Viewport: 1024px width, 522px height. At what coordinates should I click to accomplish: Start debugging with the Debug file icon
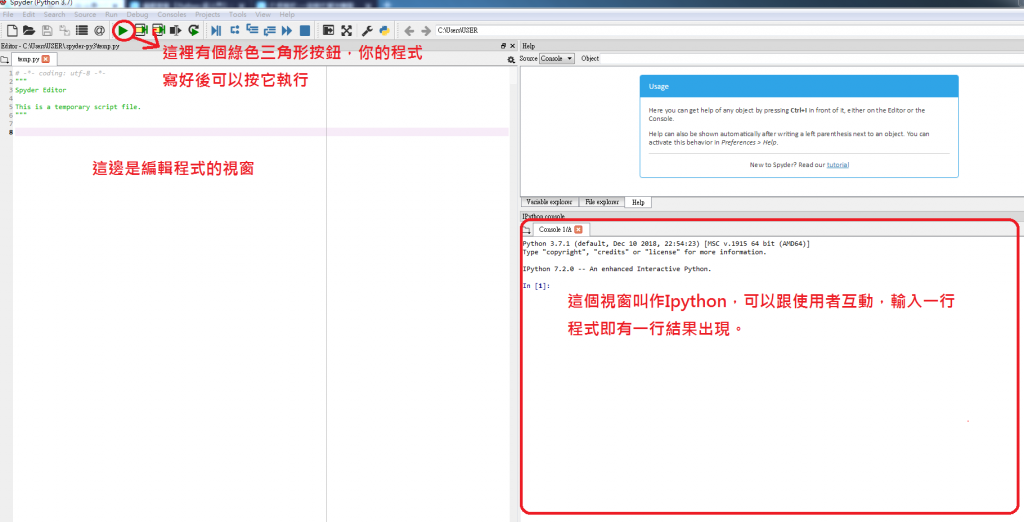(217, 30)
